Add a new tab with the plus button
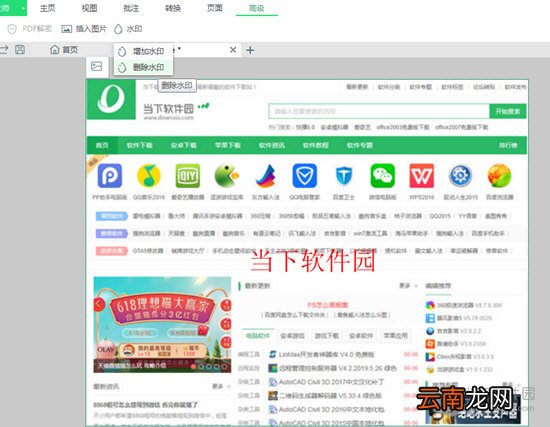 250,50
